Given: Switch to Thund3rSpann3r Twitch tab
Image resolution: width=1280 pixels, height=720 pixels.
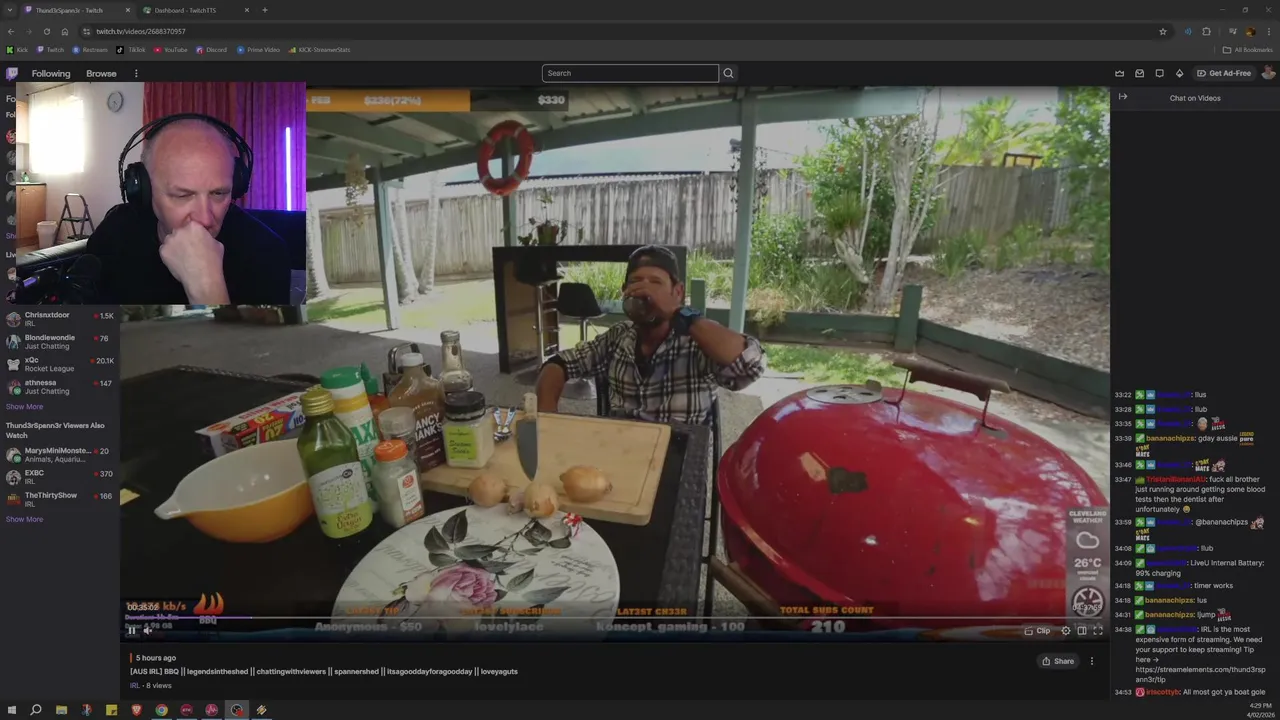Looking at the screenshot, I should (78, 10).
